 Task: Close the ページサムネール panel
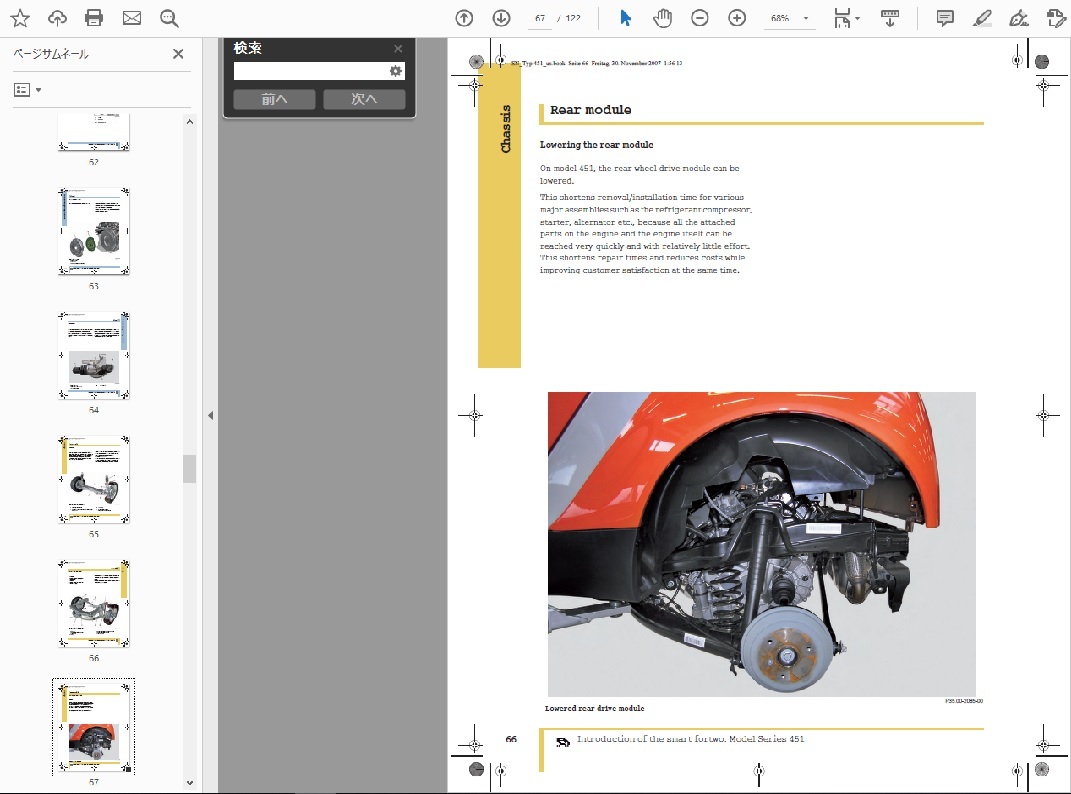pyautogui.click(x=178, y=54)
